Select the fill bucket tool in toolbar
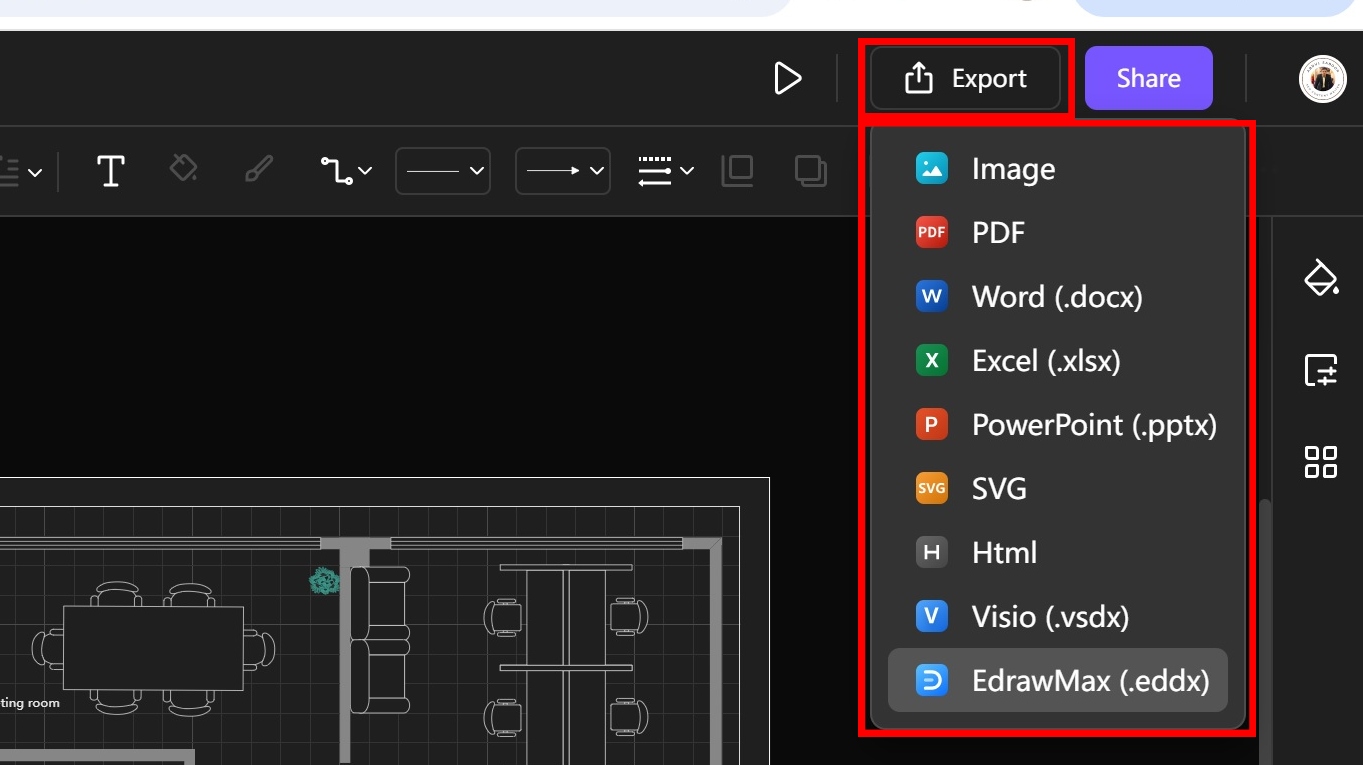Screen dimensions: 1363x765 [x=183, y=169]
